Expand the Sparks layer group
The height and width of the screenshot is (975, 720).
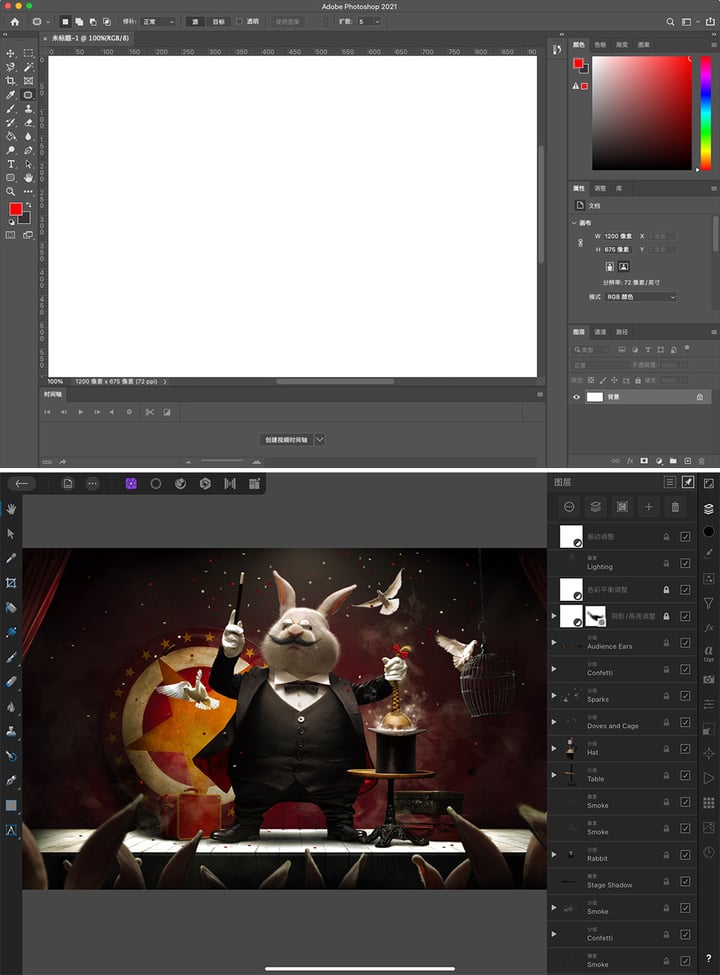coord(554,695)
